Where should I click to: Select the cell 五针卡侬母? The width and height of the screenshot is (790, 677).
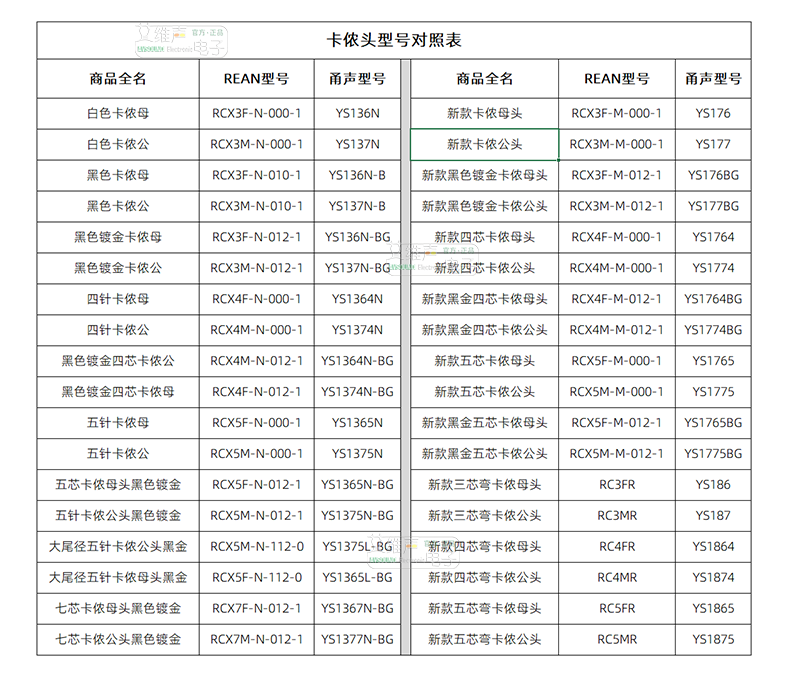(118, 423)
